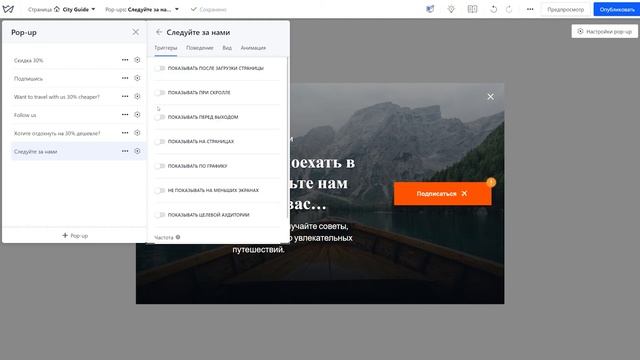Open settings gear for Want to travel row
The width and height of the screenshot is (640, 360).
pyautogui.click(x=137, y=96)
